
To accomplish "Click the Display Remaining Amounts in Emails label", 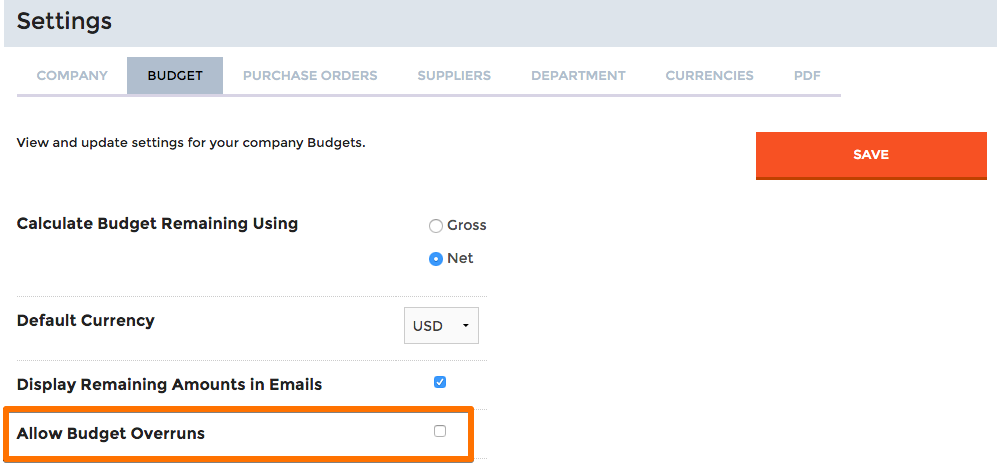I will click(169, 385).
